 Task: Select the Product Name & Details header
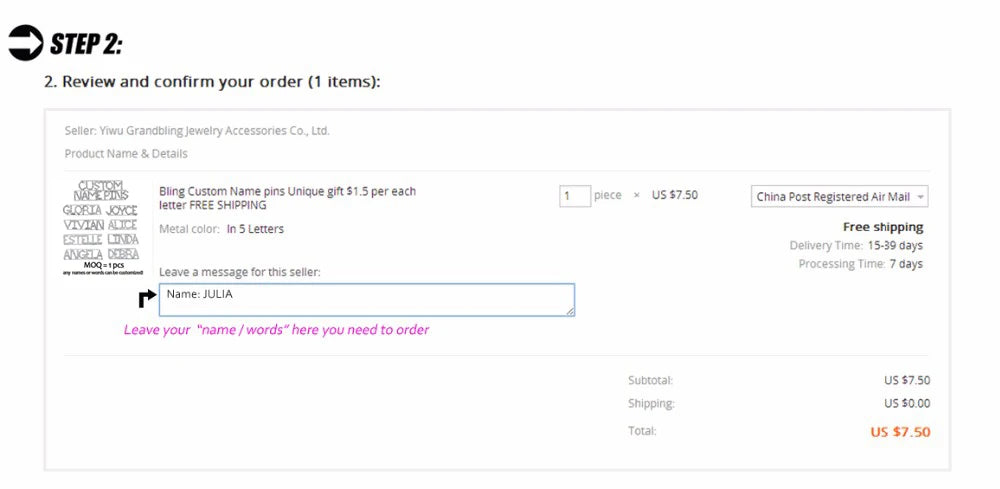pyautogui.click(x=126, y=154)
